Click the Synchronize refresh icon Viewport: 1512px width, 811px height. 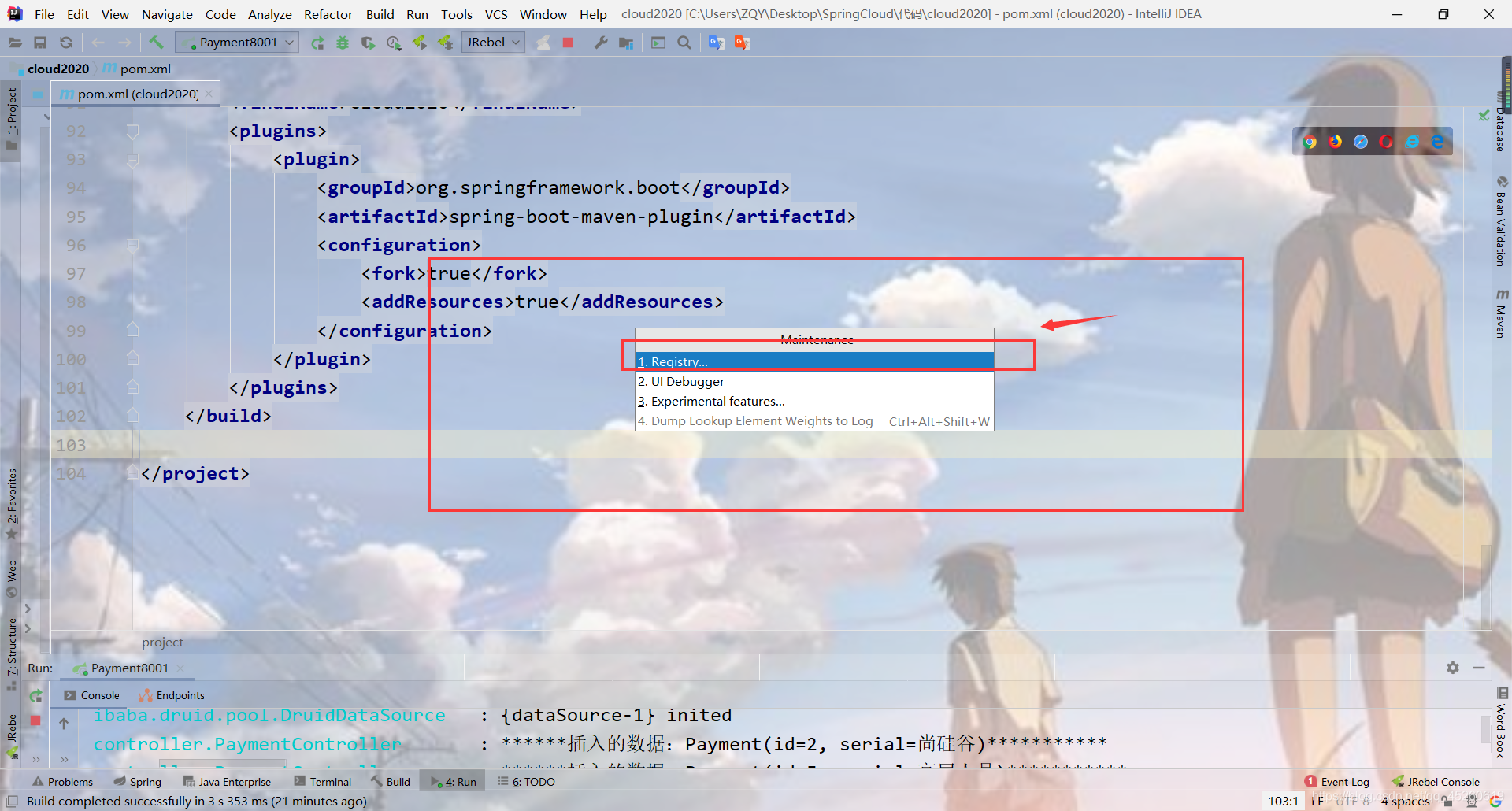point(66,43)
